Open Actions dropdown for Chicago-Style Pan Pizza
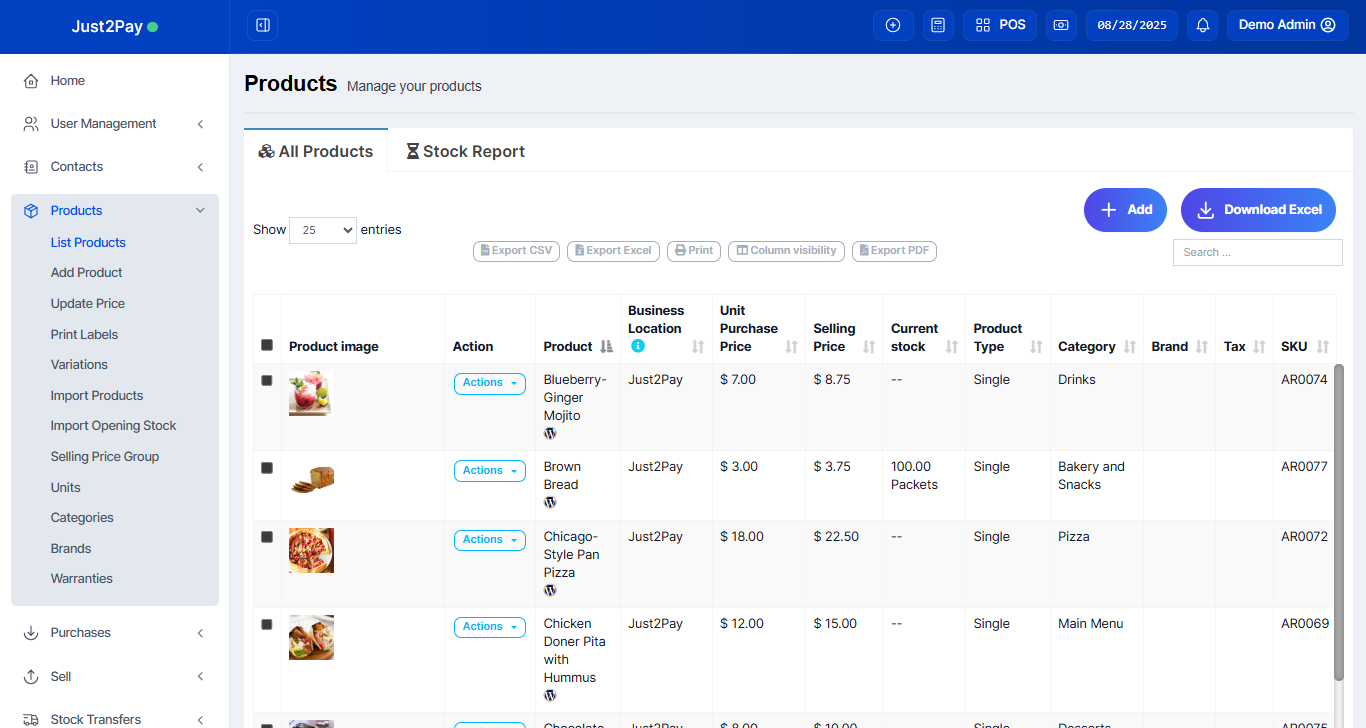Viewport: 1366px width, 728px height. 489,540
